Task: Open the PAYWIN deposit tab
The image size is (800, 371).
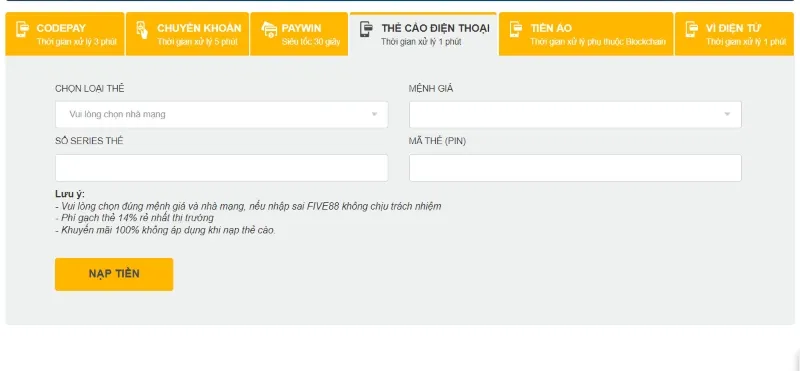Action: tap(299, 34)
